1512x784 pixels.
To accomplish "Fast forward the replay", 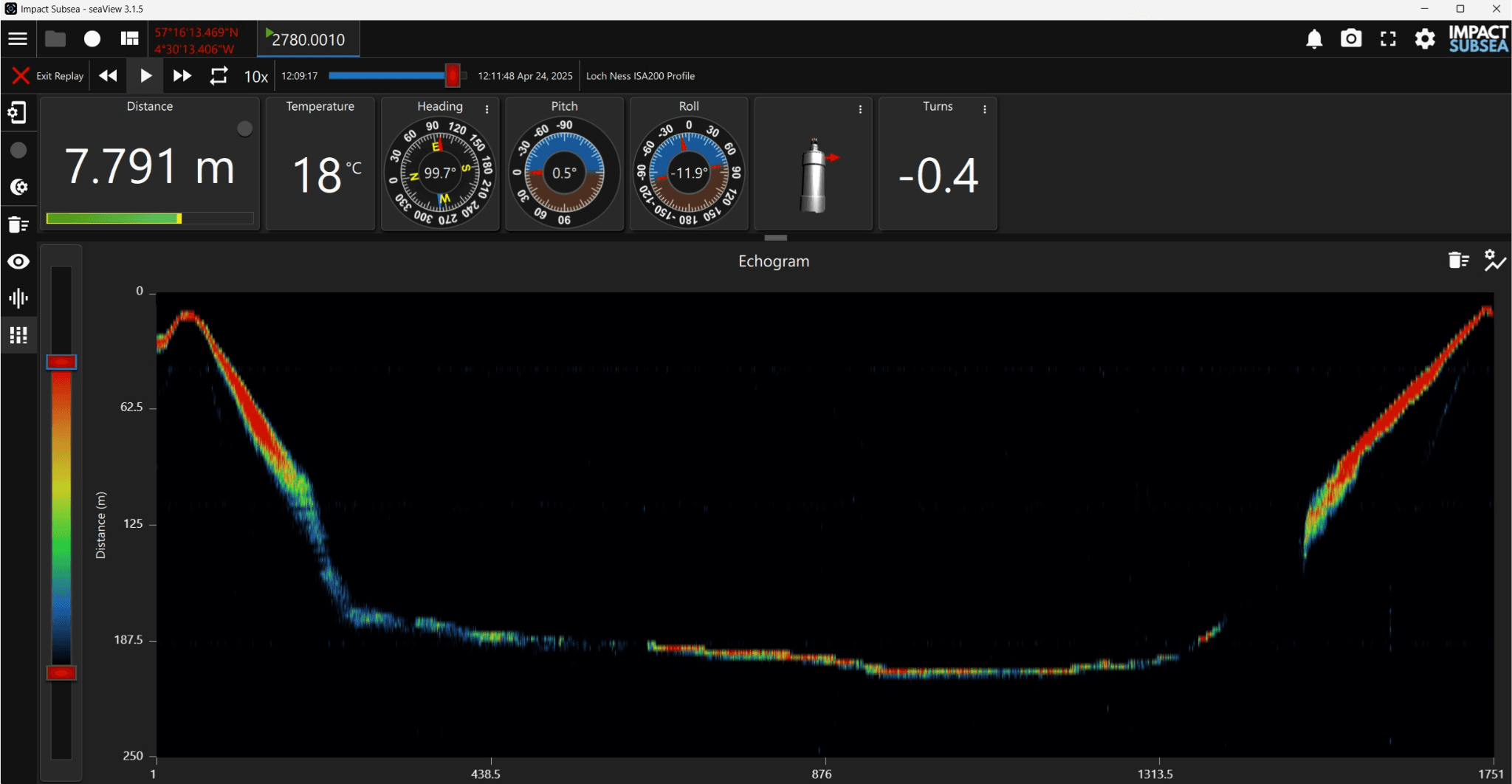I will [182, 76].
